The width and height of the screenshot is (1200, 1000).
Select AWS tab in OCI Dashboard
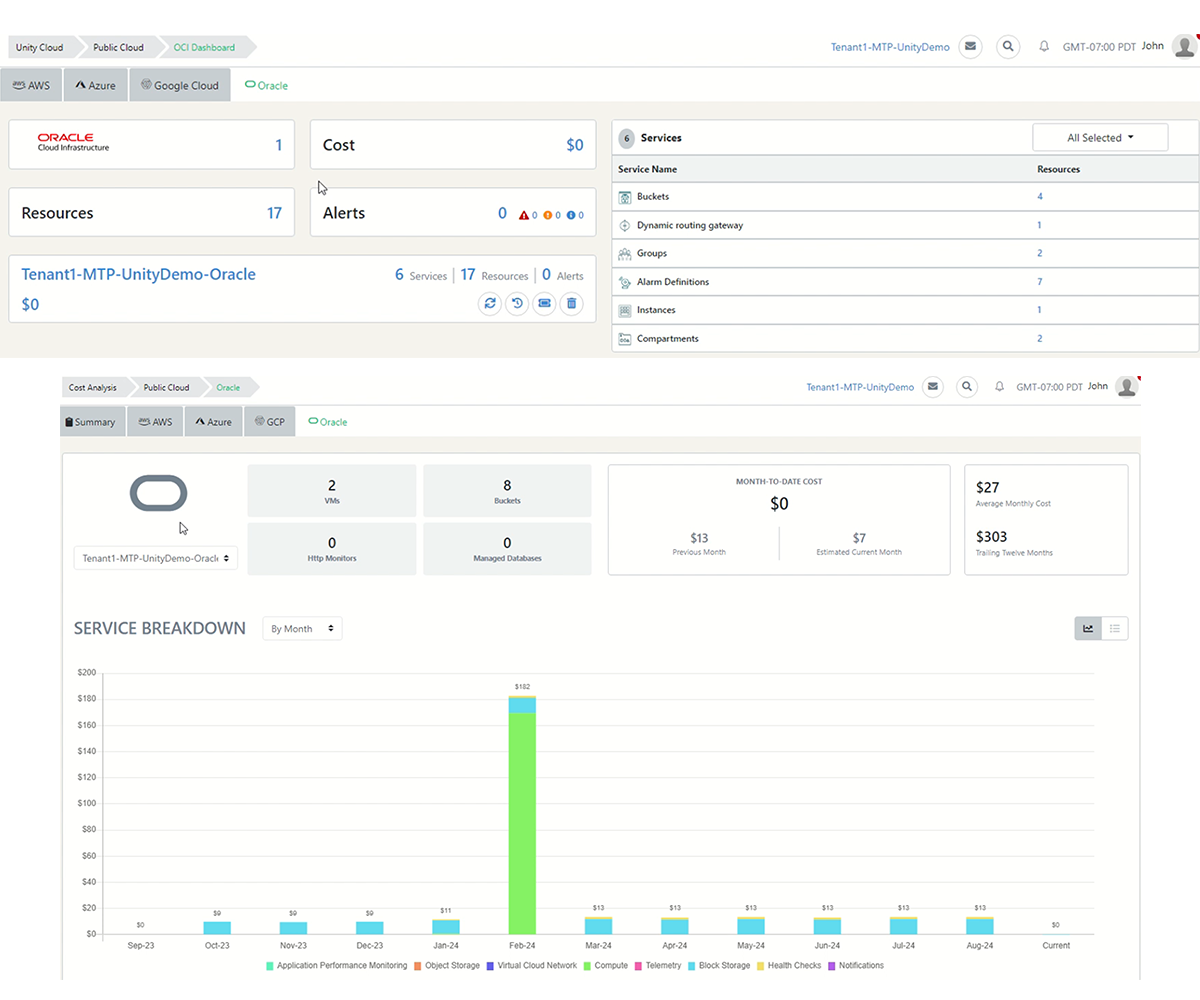click(31, 85)
